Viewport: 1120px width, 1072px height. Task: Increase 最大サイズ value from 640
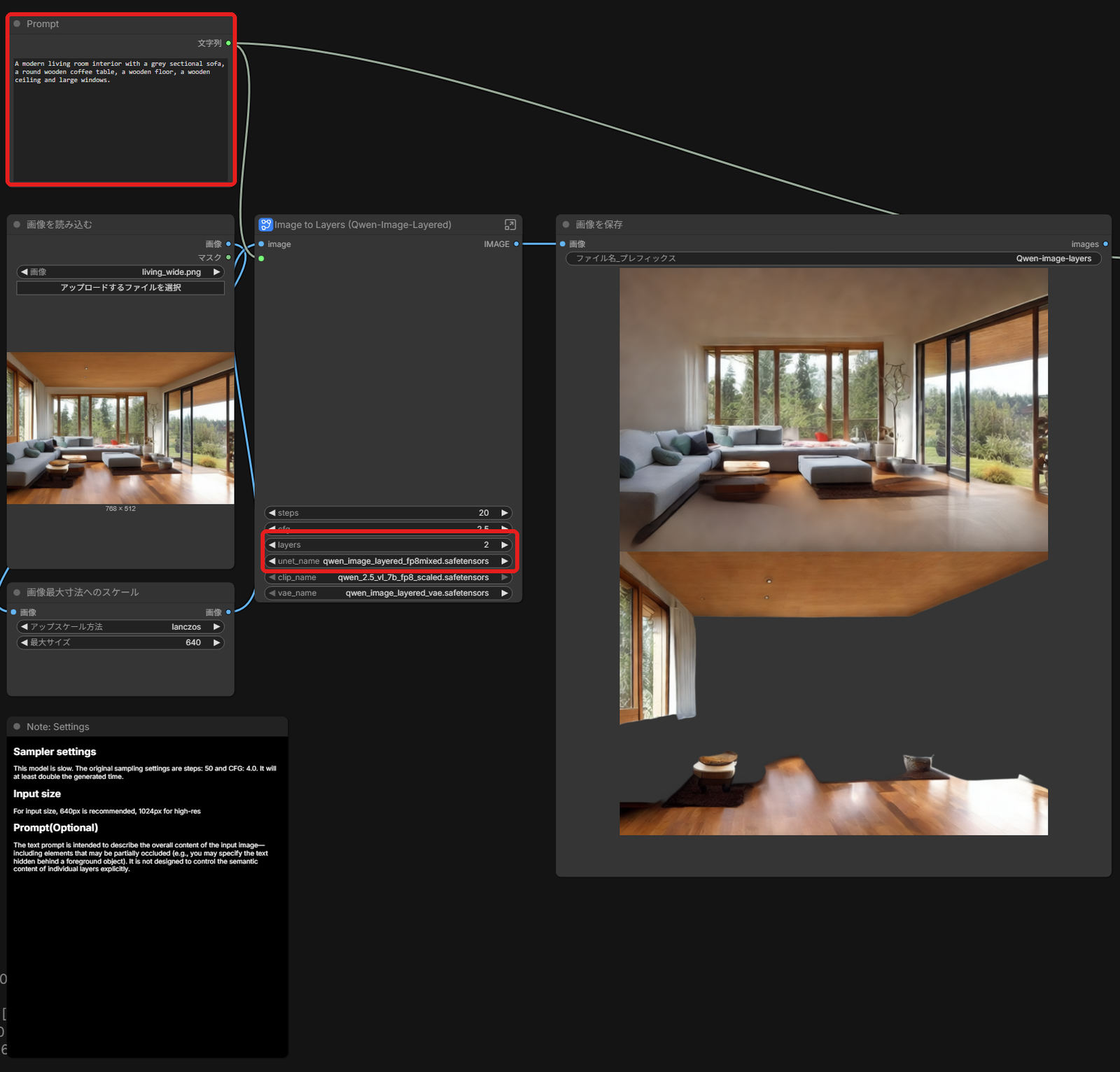pos(216,642)
